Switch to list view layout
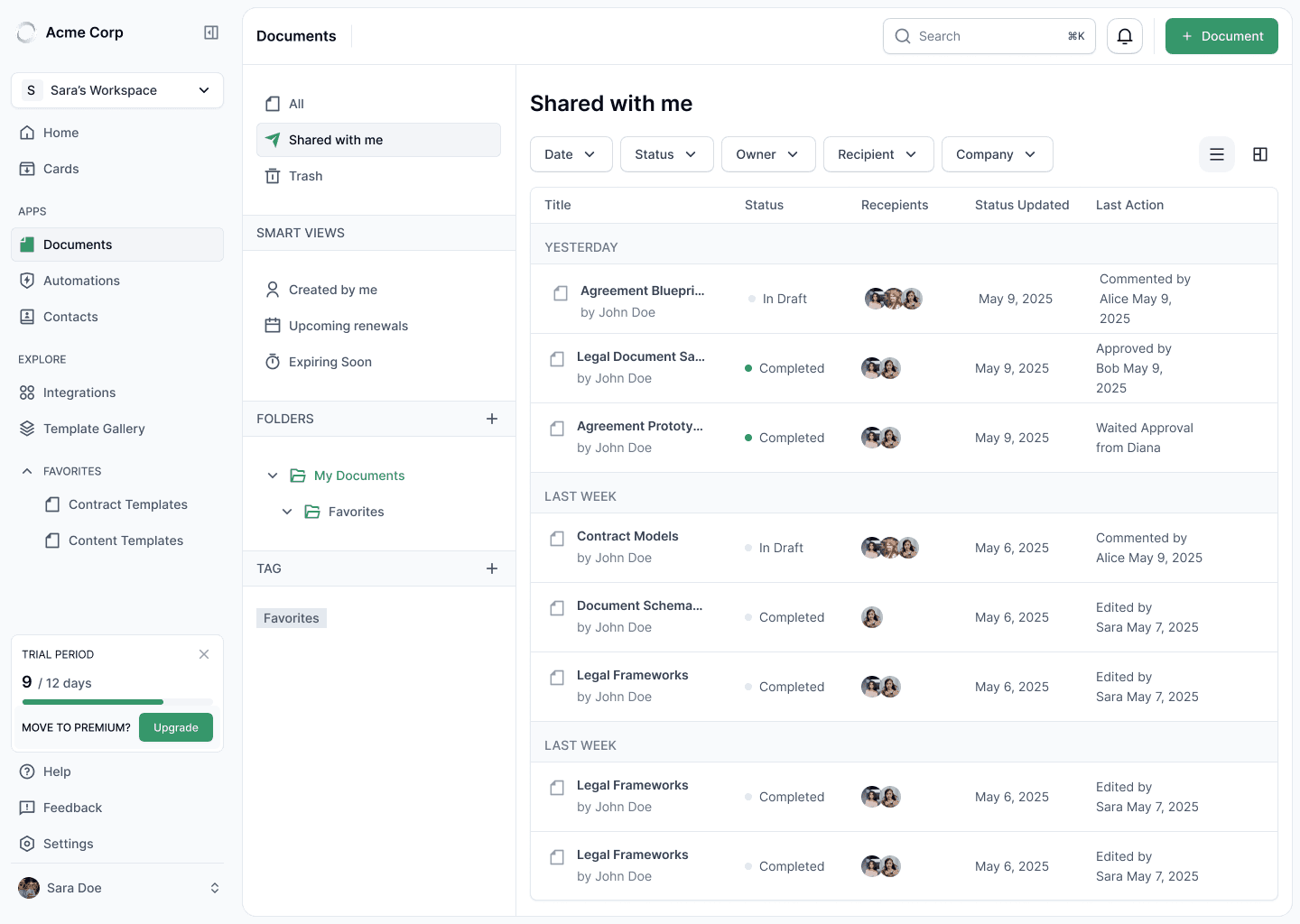The height and width of the screenshot is (924, 1300). (1217, 154)
